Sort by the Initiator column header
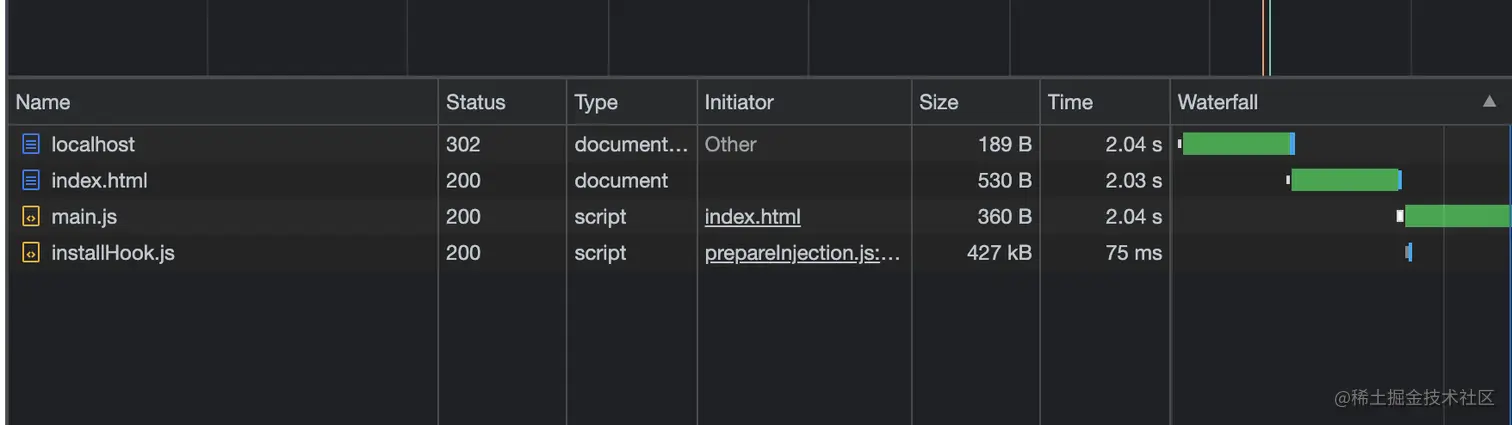1512x425 pixels. tap(739, 102)
